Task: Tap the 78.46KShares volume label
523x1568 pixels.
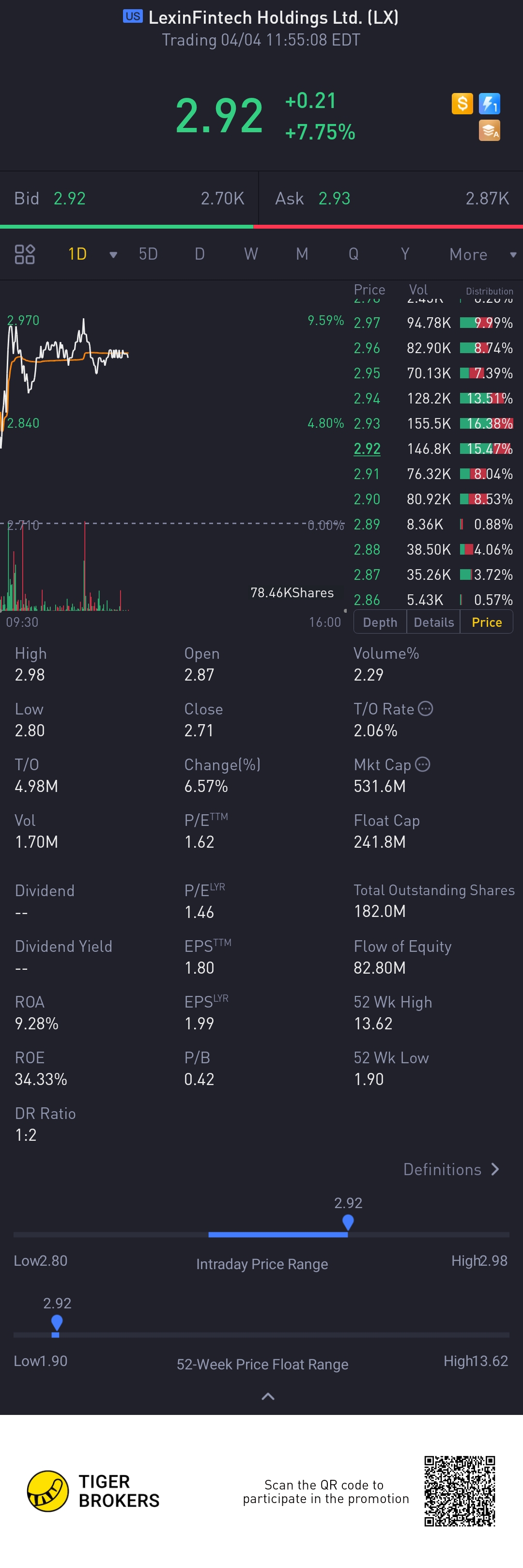Action: coord(292,593)
